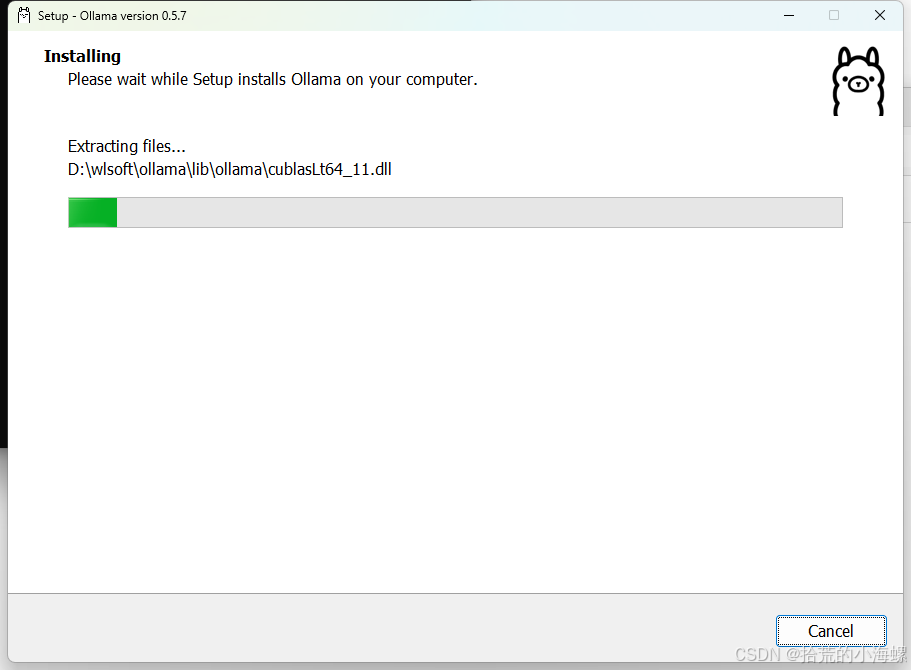This screenshot has width=911, height=670.
Task: Click the disabled maximize button
Action: pos(834,16)
